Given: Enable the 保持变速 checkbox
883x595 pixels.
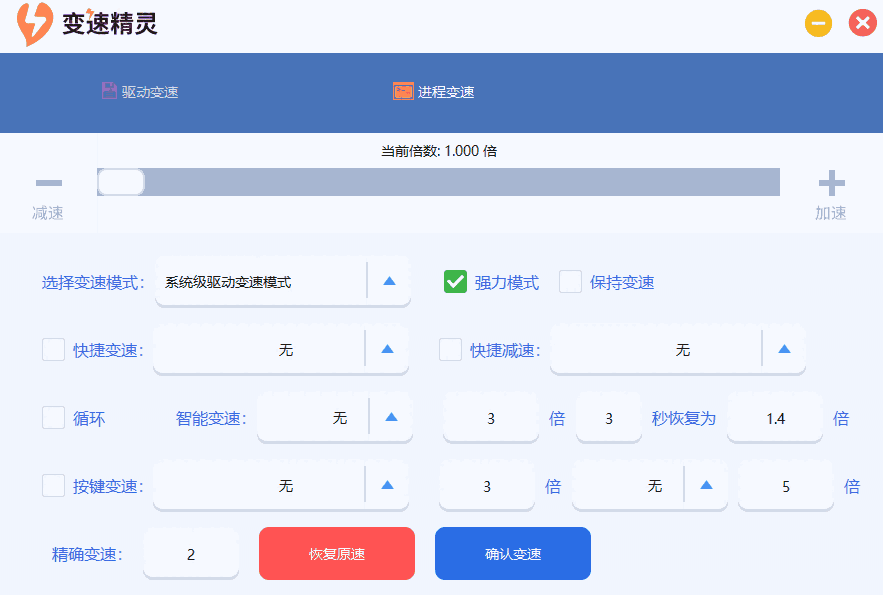Looking at the screenshot, I should [x=571, y=282].
